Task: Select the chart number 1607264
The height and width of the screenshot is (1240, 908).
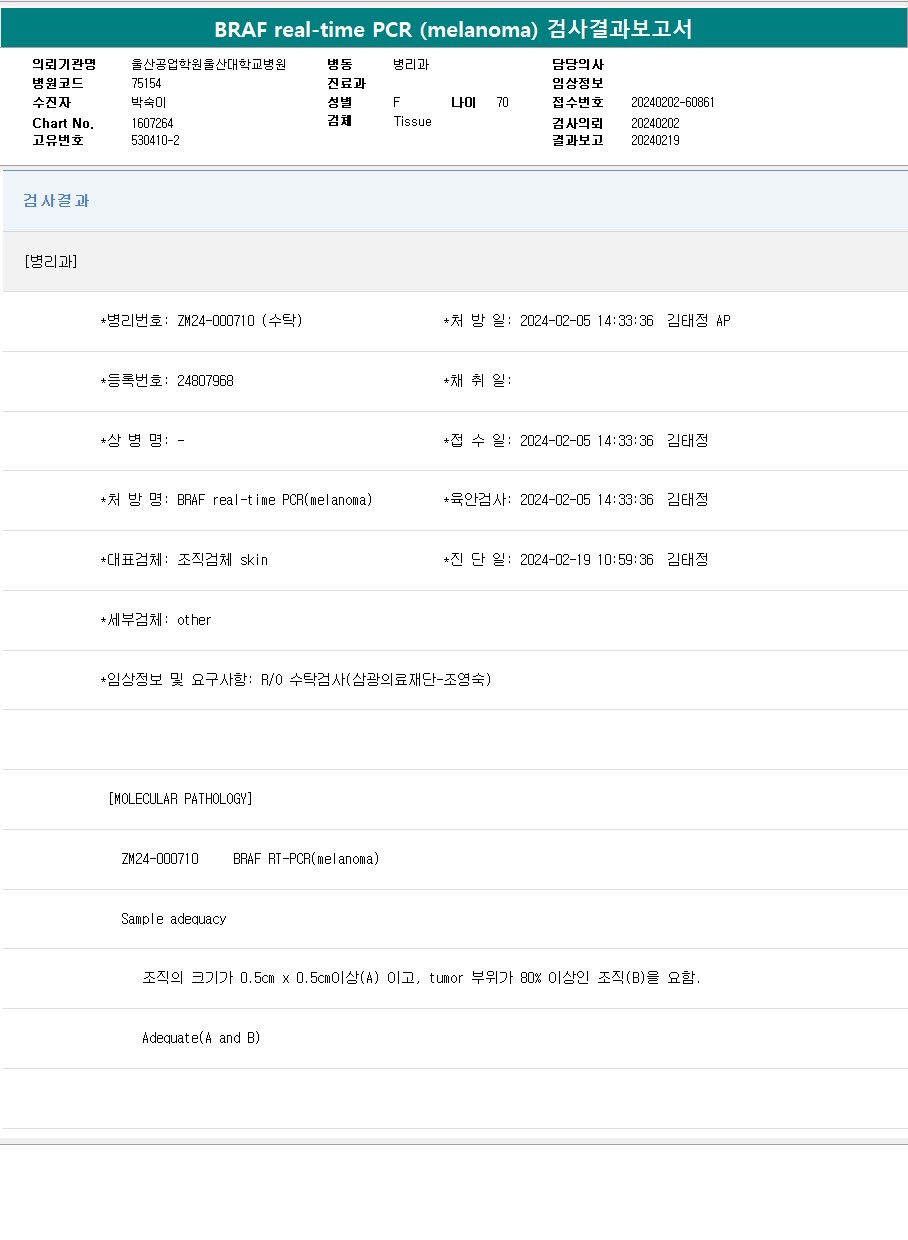Action: [x=152, y=123]
